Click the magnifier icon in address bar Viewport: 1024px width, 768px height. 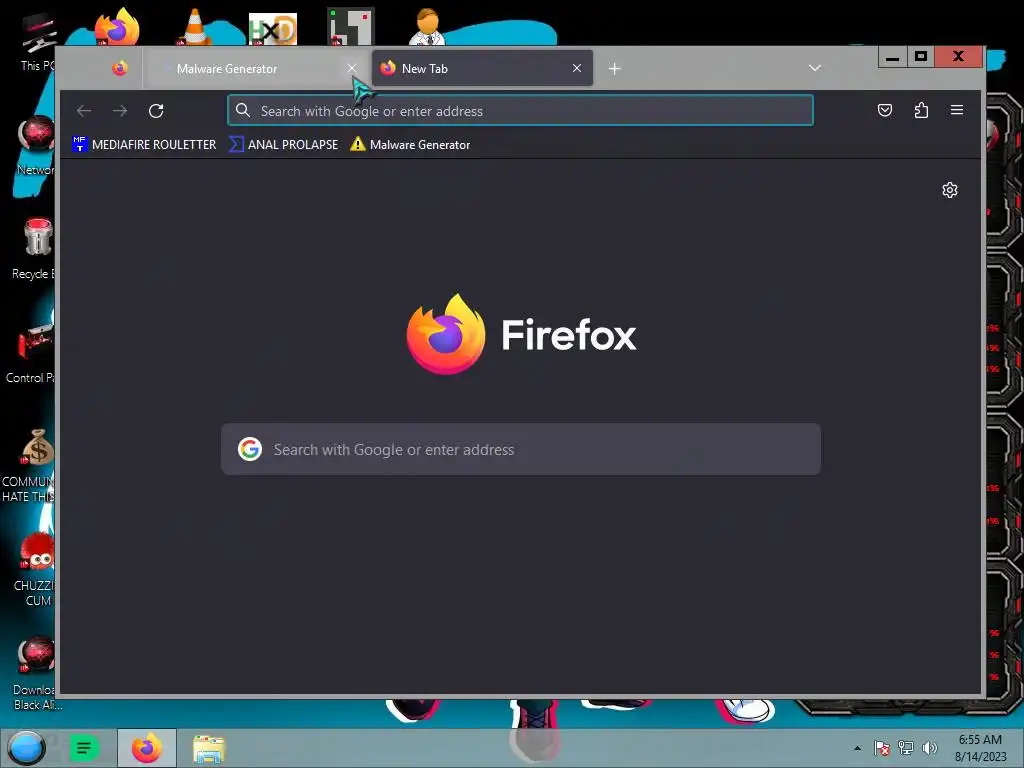[243, 110]
